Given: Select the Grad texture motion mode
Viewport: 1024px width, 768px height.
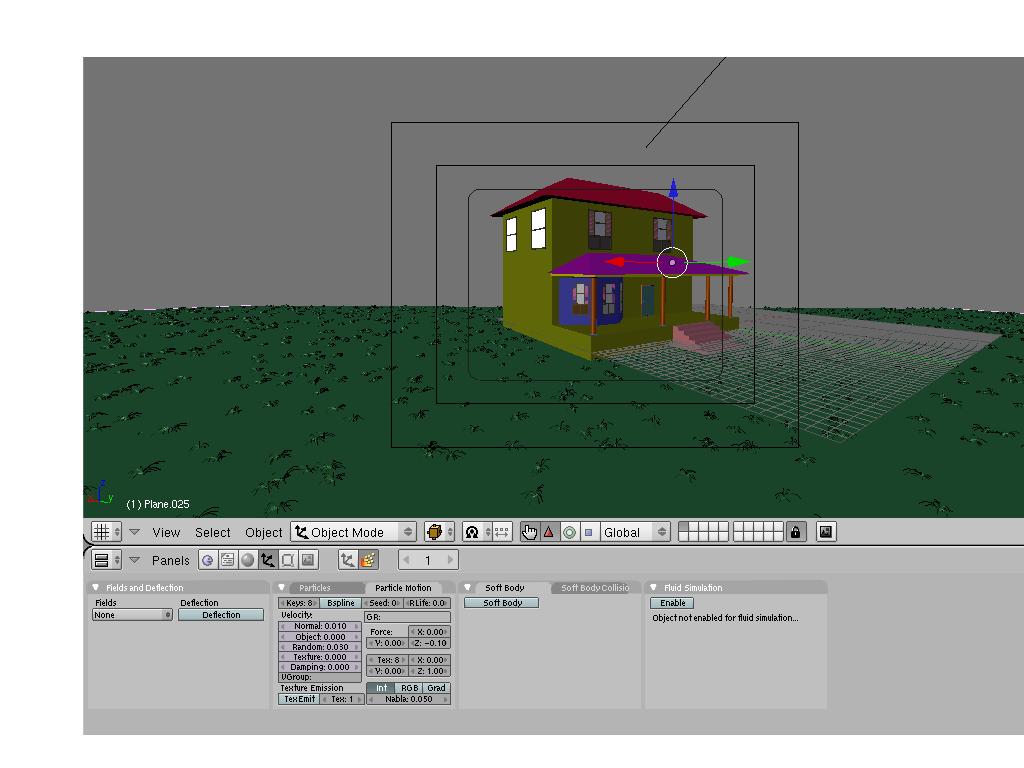Looking at the screenshot, I should point(437,688).
